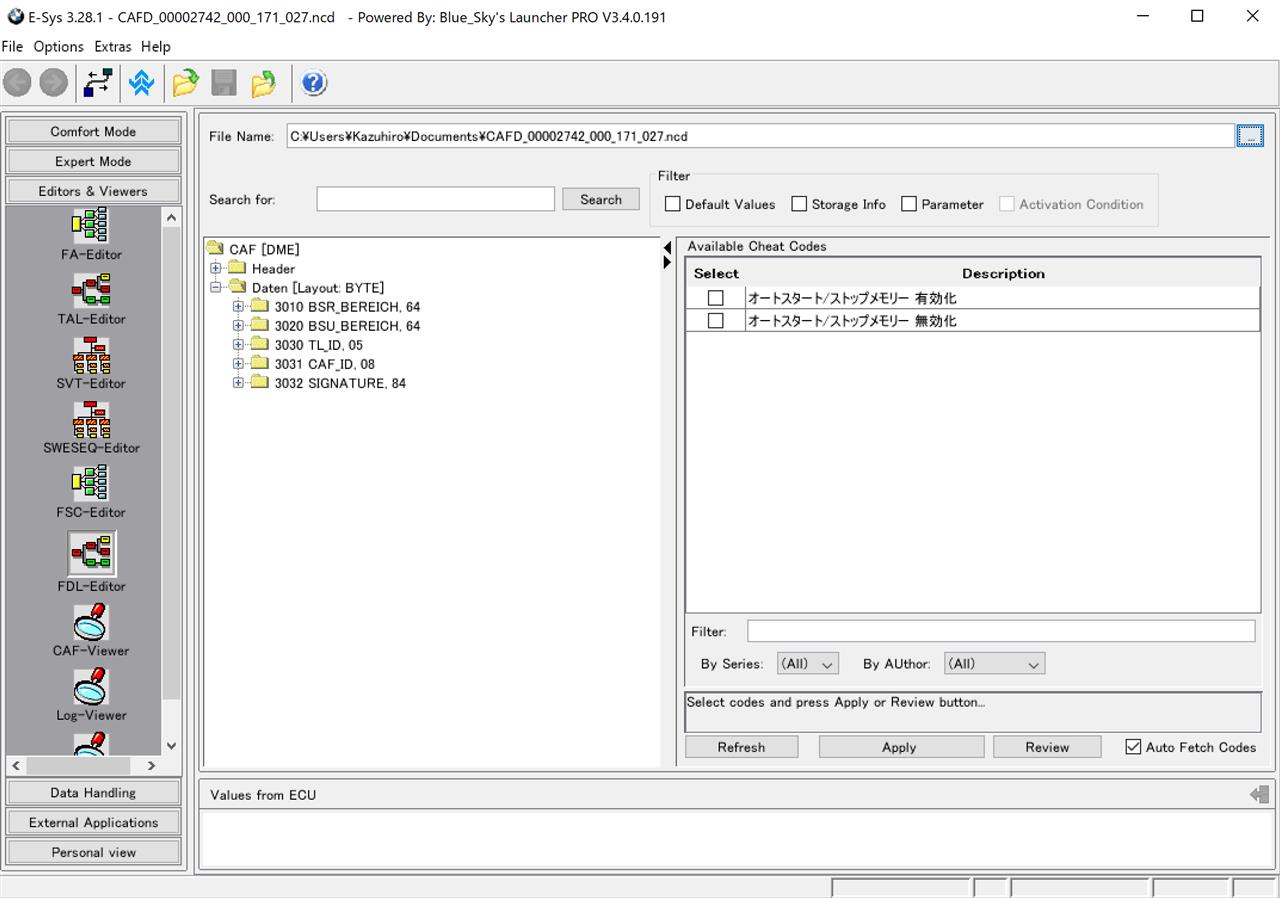Open the File menu
This screenshot has width=1280, height=898.
click(12, 46)
